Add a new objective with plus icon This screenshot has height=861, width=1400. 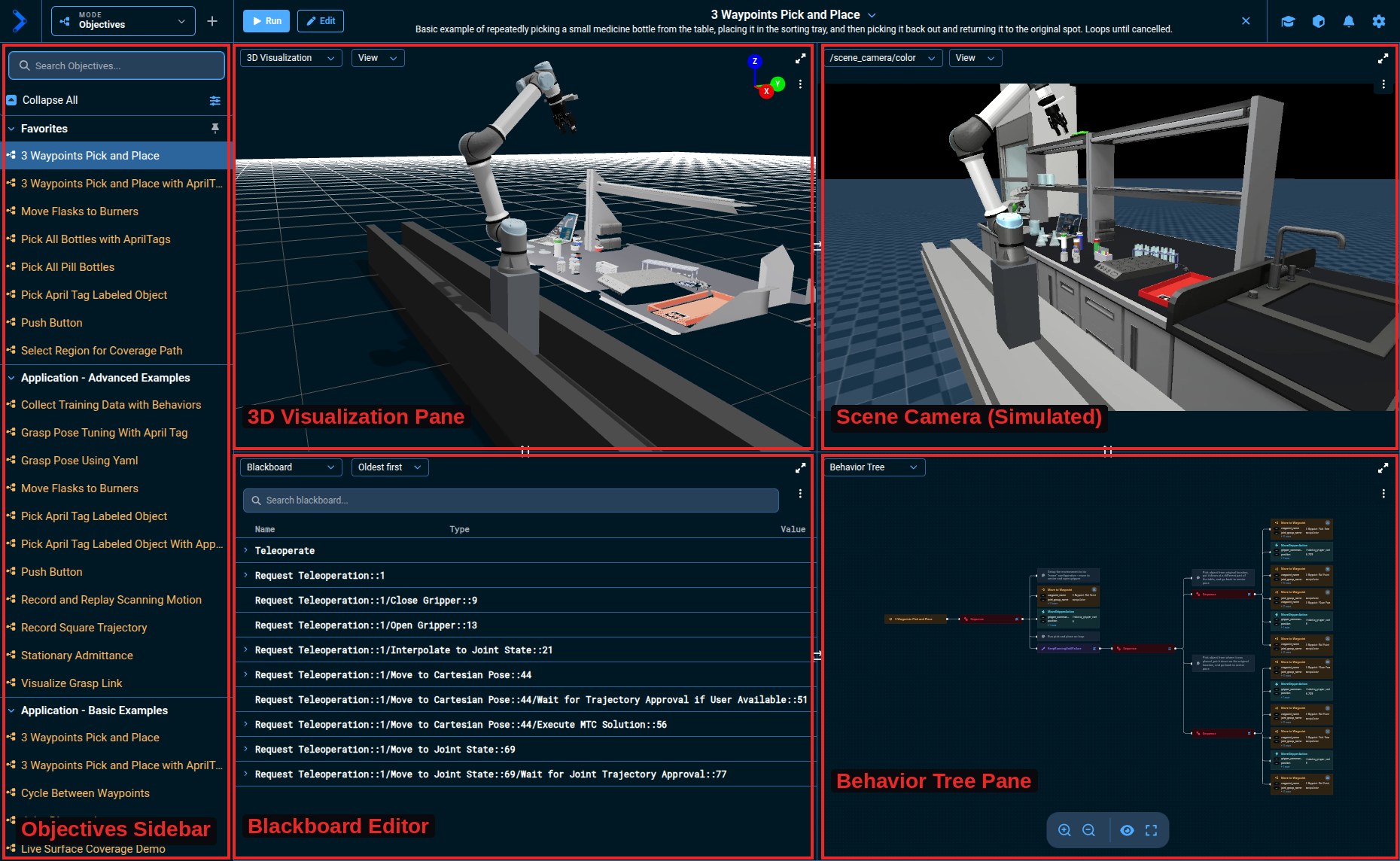tap(212, 21)
